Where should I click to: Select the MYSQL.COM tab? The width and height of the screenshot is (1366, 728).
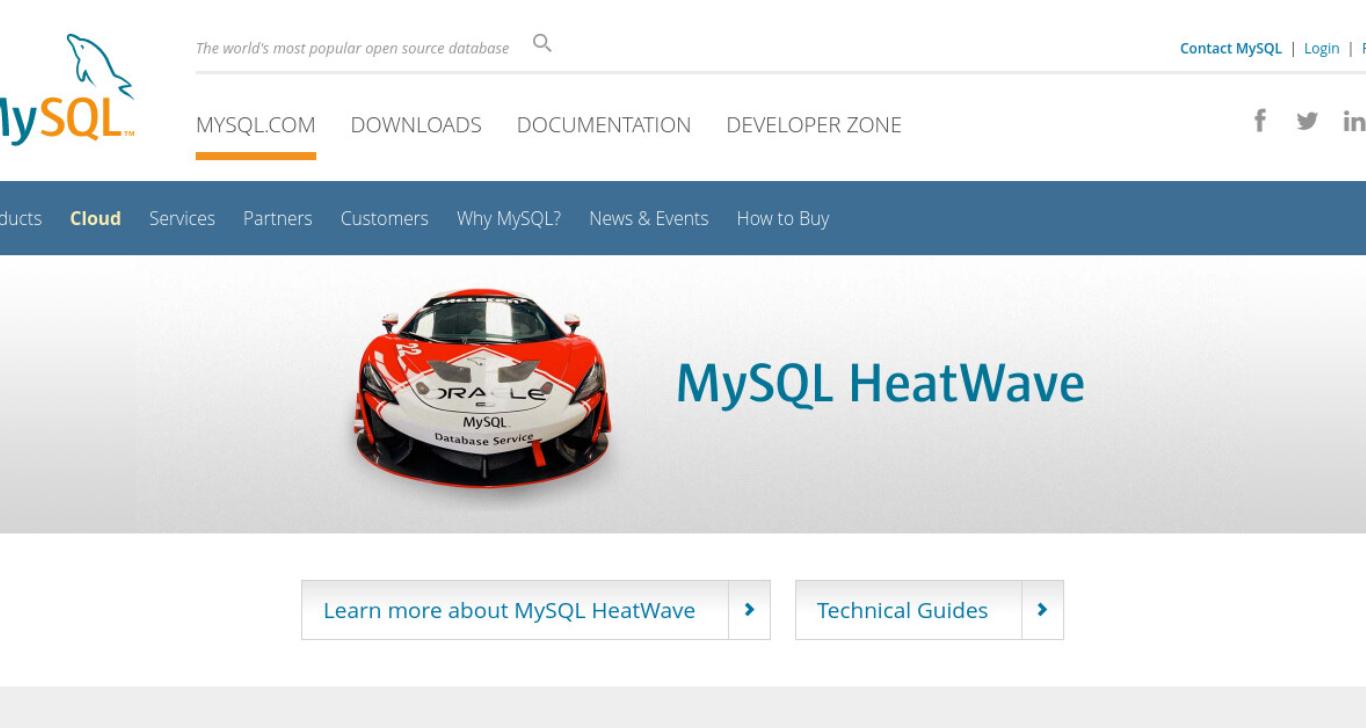tap(255, 125)
